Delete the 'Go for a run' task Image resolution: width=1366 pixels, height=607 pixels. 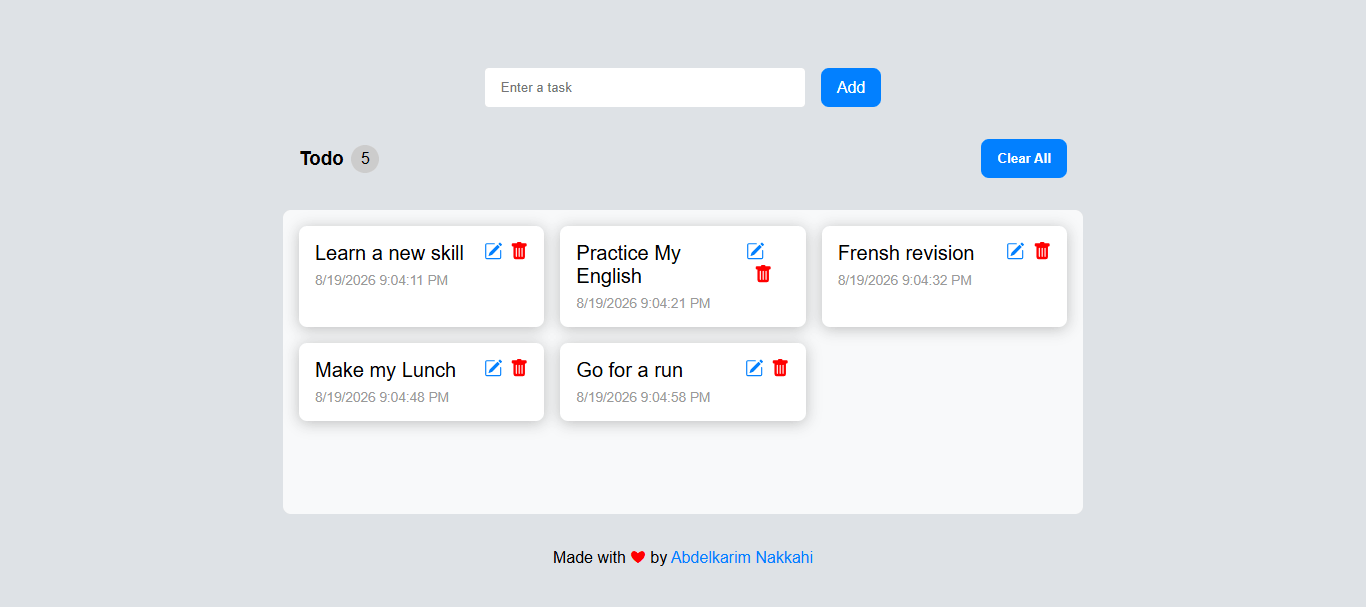click(x=780, y=368)
